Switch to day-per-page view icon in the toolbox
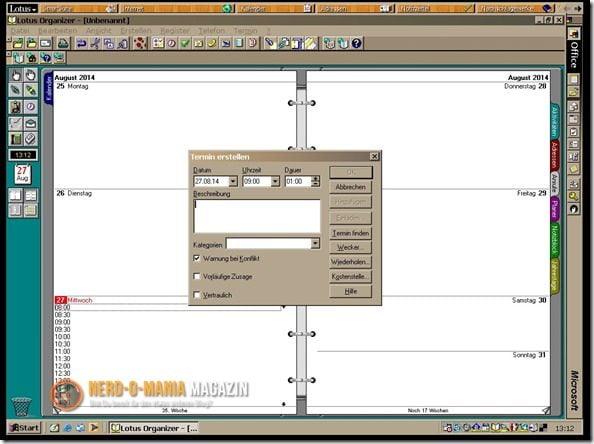Screen dimensions: 594x444 point(16,195)
